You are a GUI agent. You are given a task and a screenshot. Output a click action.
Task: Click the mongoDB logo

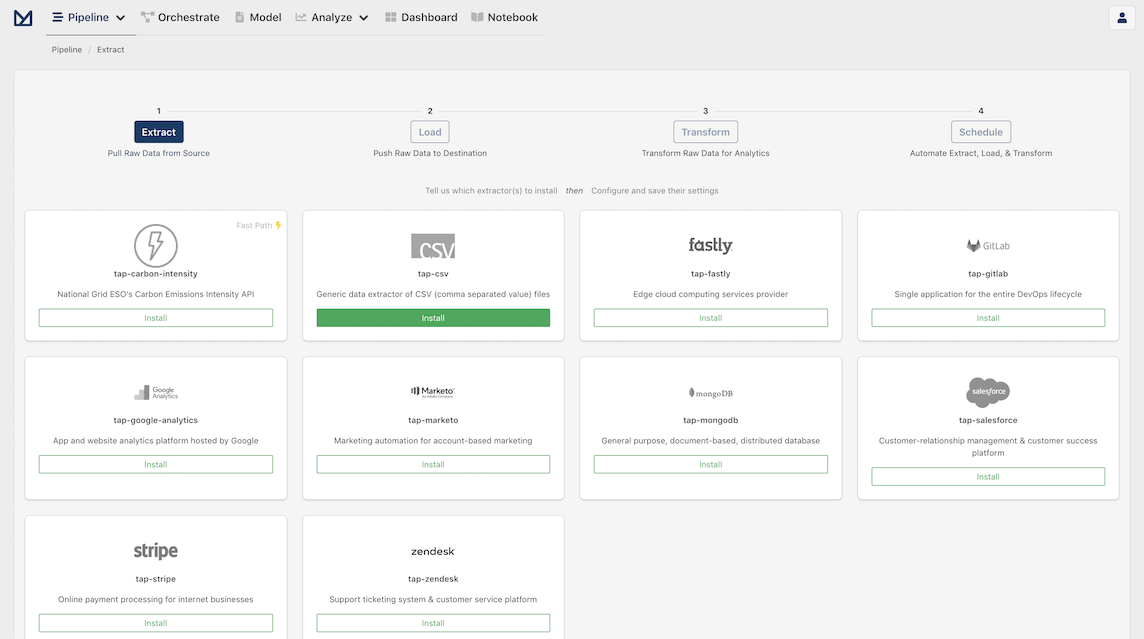(711, 393)
